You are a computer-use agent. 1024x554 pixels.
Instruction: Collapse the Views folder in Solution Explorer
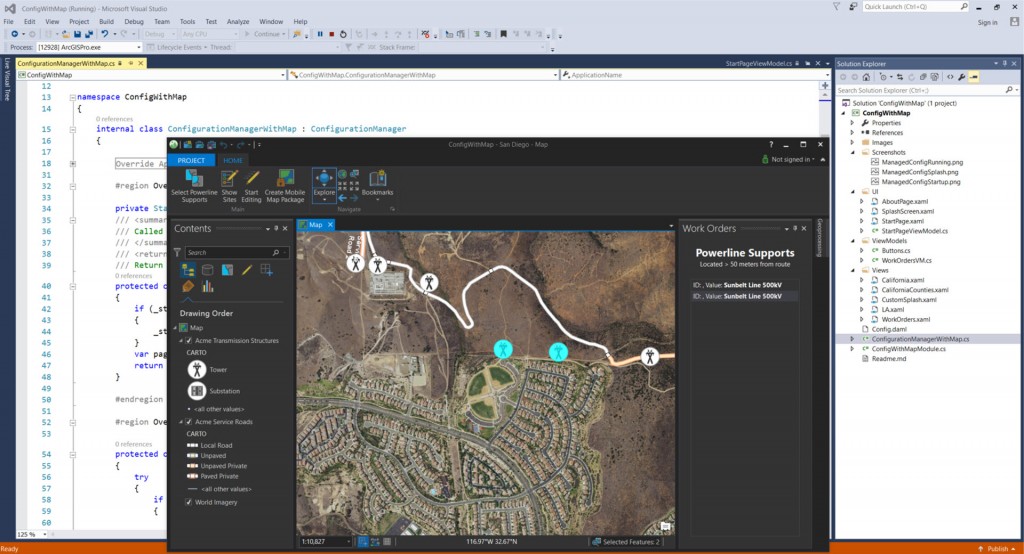pyautogui.click(x=852, y=270)
